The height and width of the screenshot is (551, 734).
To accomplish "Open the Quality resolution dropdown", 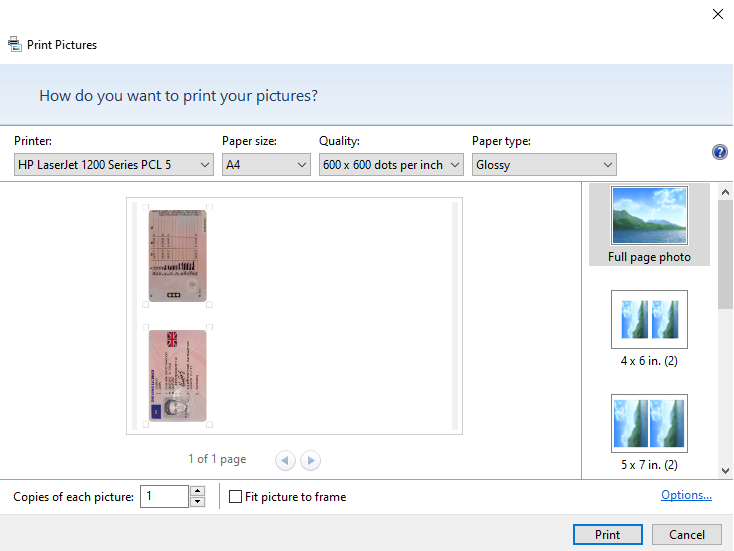I will tap(391, 165).
